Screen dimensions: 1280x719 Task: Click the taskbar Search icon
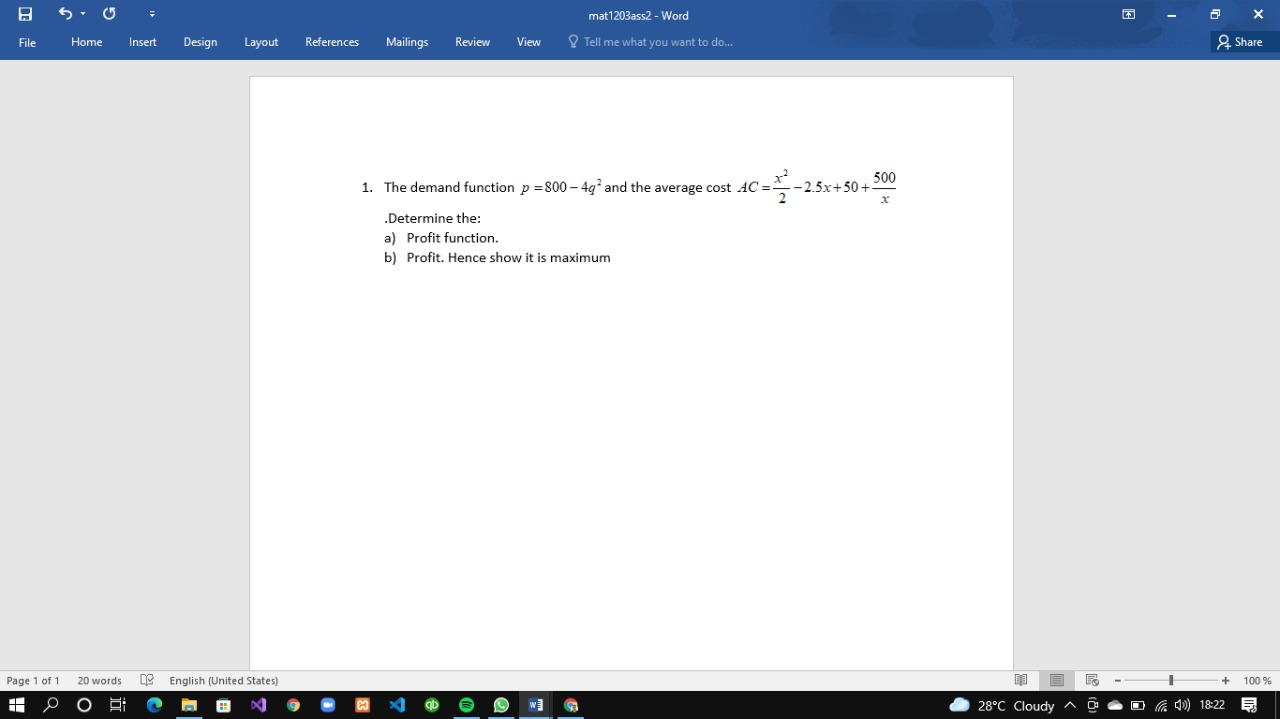tap(50, 705)
